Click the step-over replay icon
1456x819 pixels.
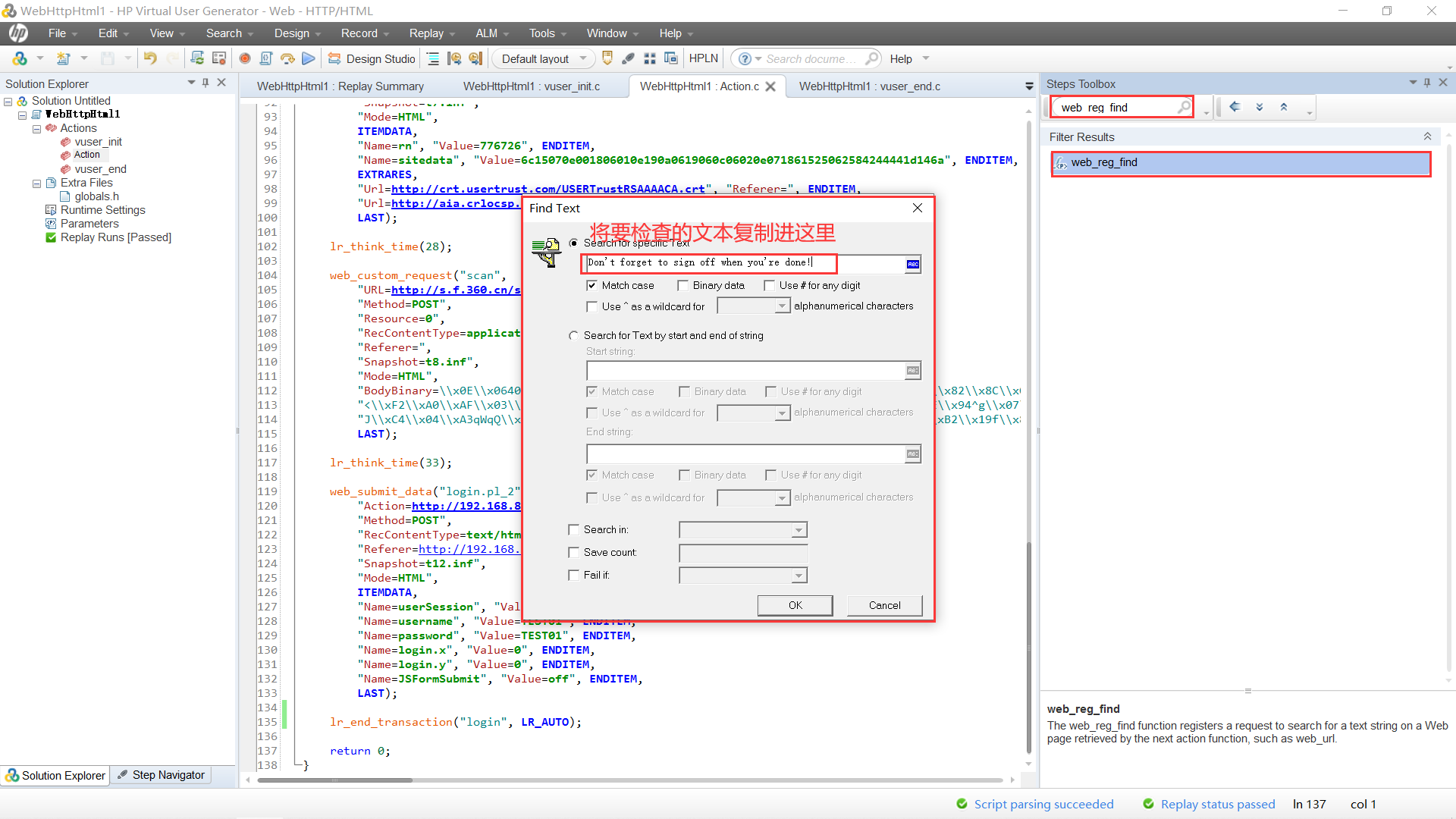pos(287,58)
